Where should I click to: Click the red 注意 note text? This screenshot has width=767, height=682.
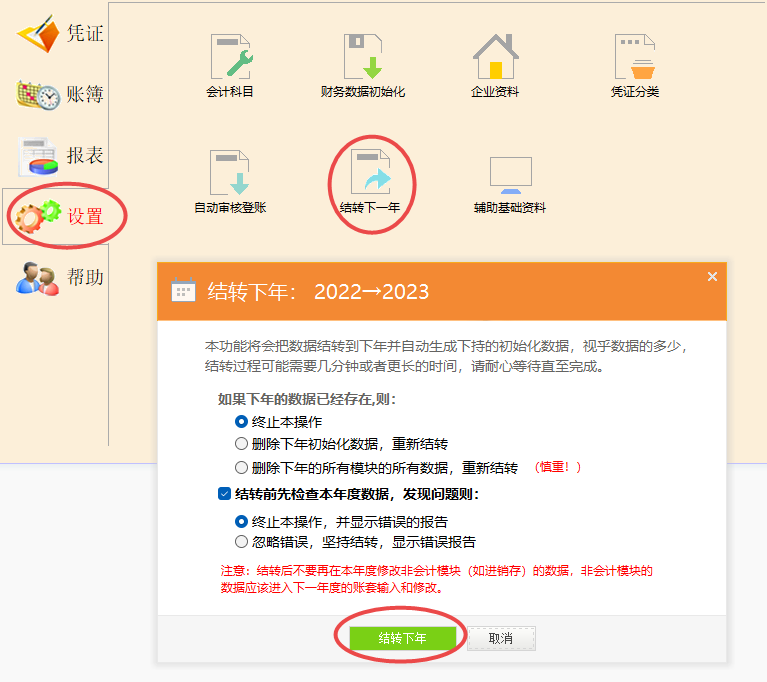[436, 579]
